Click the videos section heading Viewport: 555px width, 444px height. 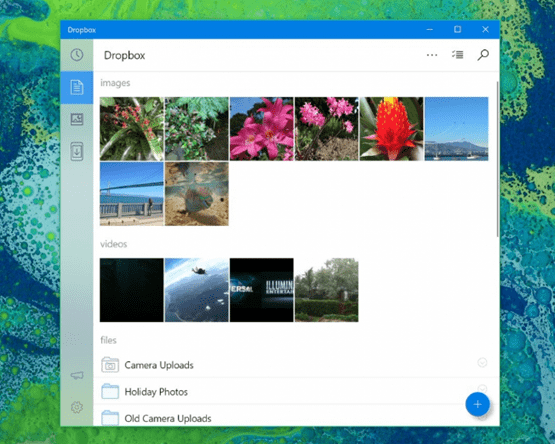113,244
